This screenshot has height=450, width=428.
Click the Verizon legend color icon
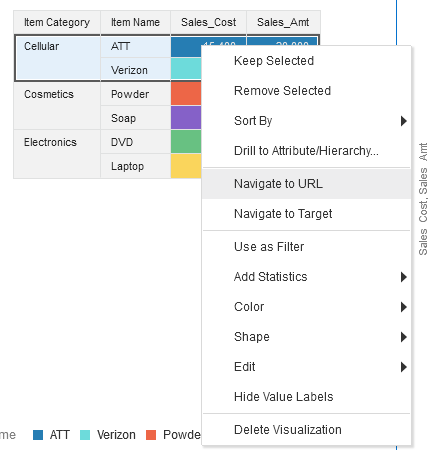(85, 435)
